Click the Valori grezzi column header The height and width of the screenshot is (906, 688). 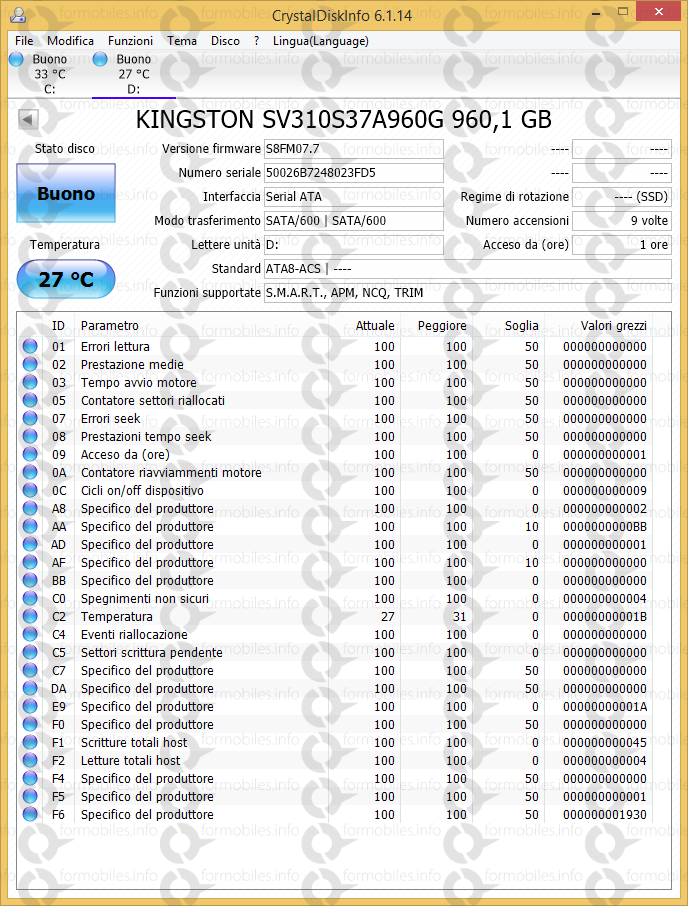click(x=613, y=326)
